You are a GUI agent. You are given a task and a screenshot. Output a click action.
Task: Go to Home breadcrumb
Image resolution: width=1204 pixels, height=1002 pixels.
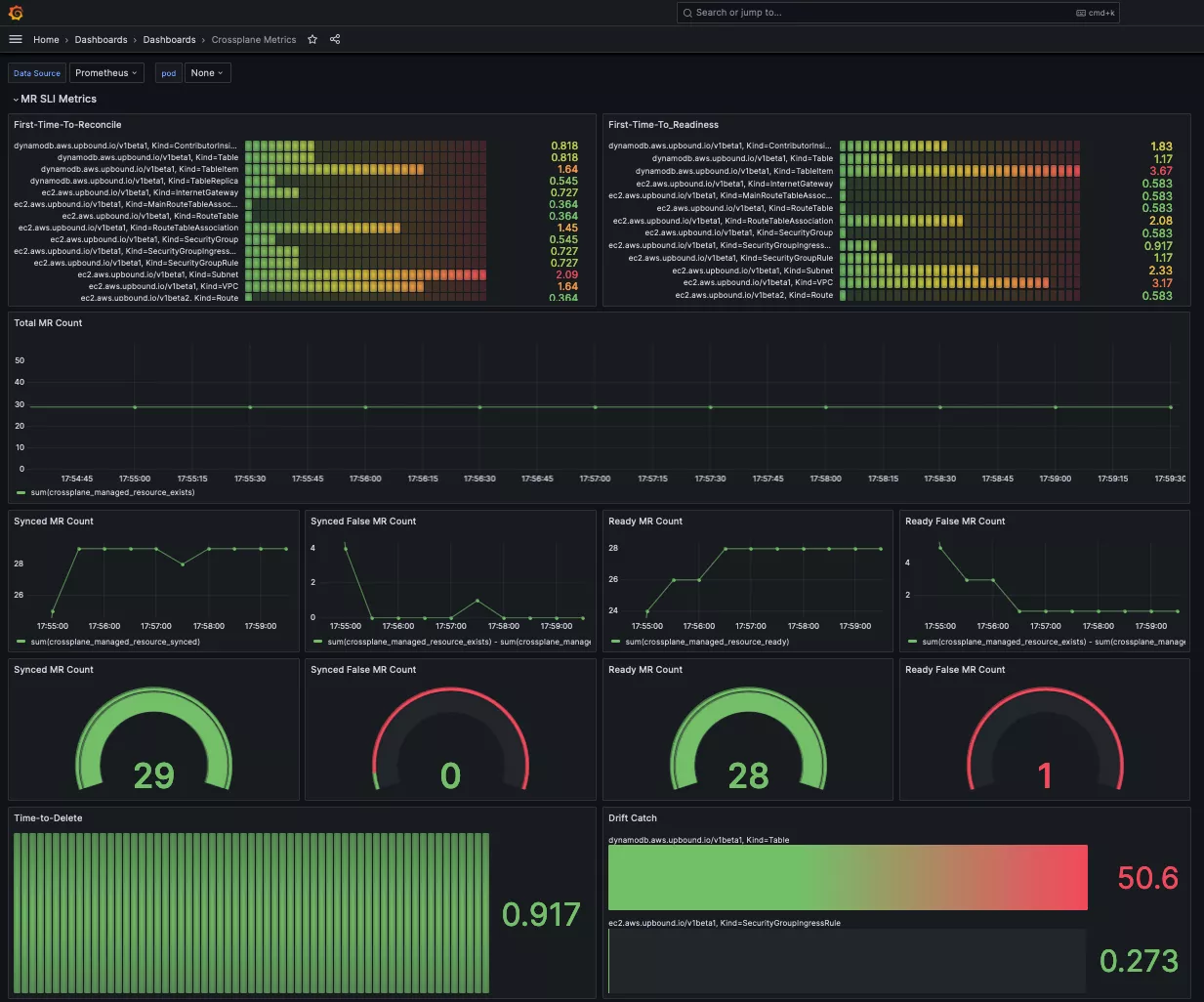click(46, 40)
